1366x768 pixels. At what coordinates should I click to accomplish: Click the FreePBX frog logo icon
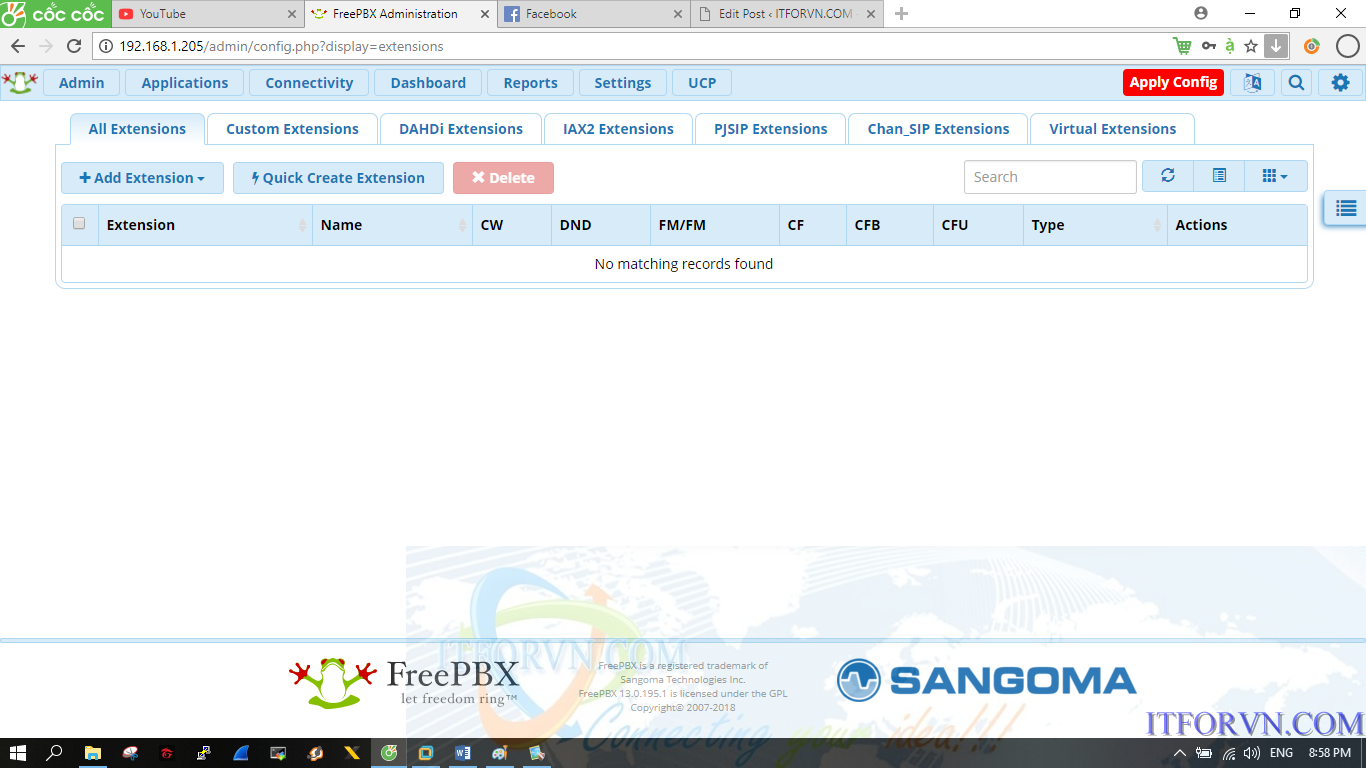point(19,83)
